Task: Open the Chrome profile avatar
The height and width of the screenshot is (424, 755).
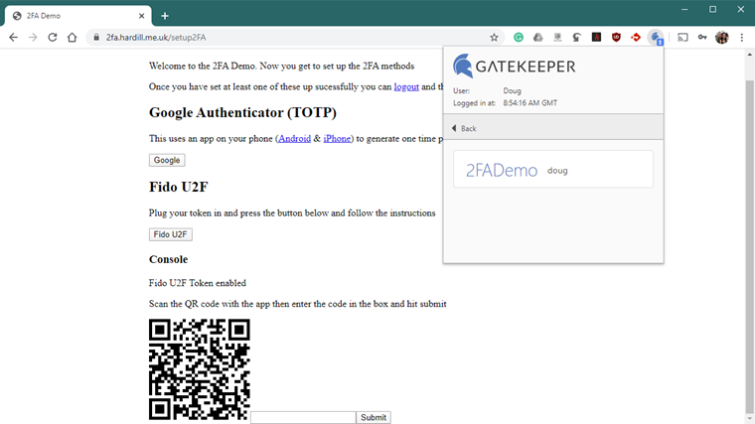Action: tap(722, 38)
